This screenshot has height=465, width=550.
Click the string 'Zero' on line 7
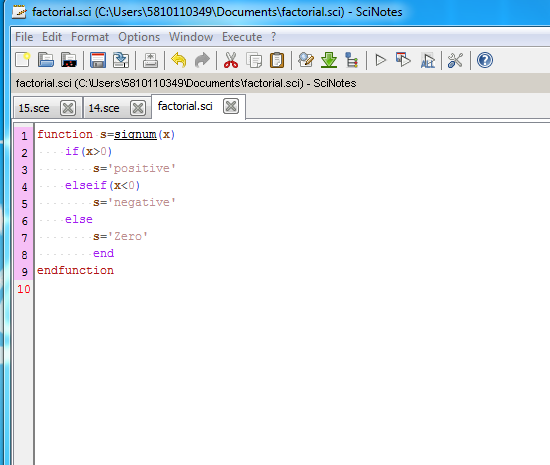(128, 236)
